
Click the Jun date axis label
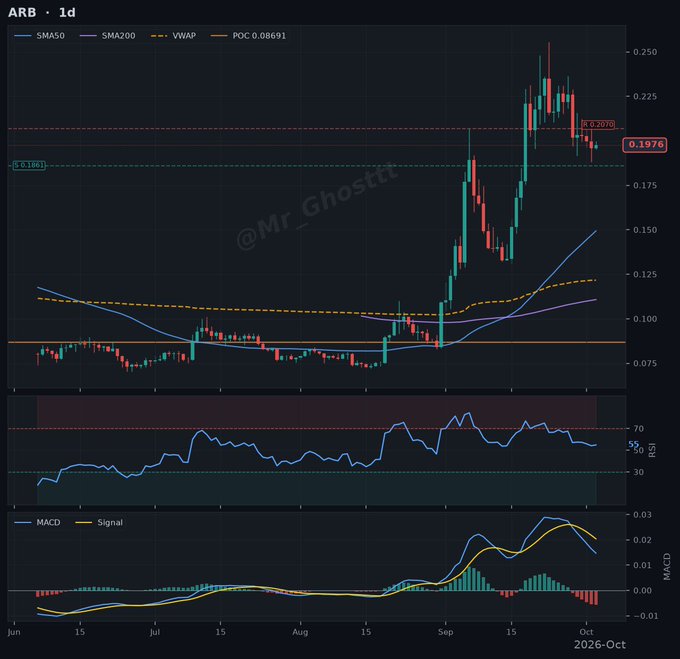(14, 632)
